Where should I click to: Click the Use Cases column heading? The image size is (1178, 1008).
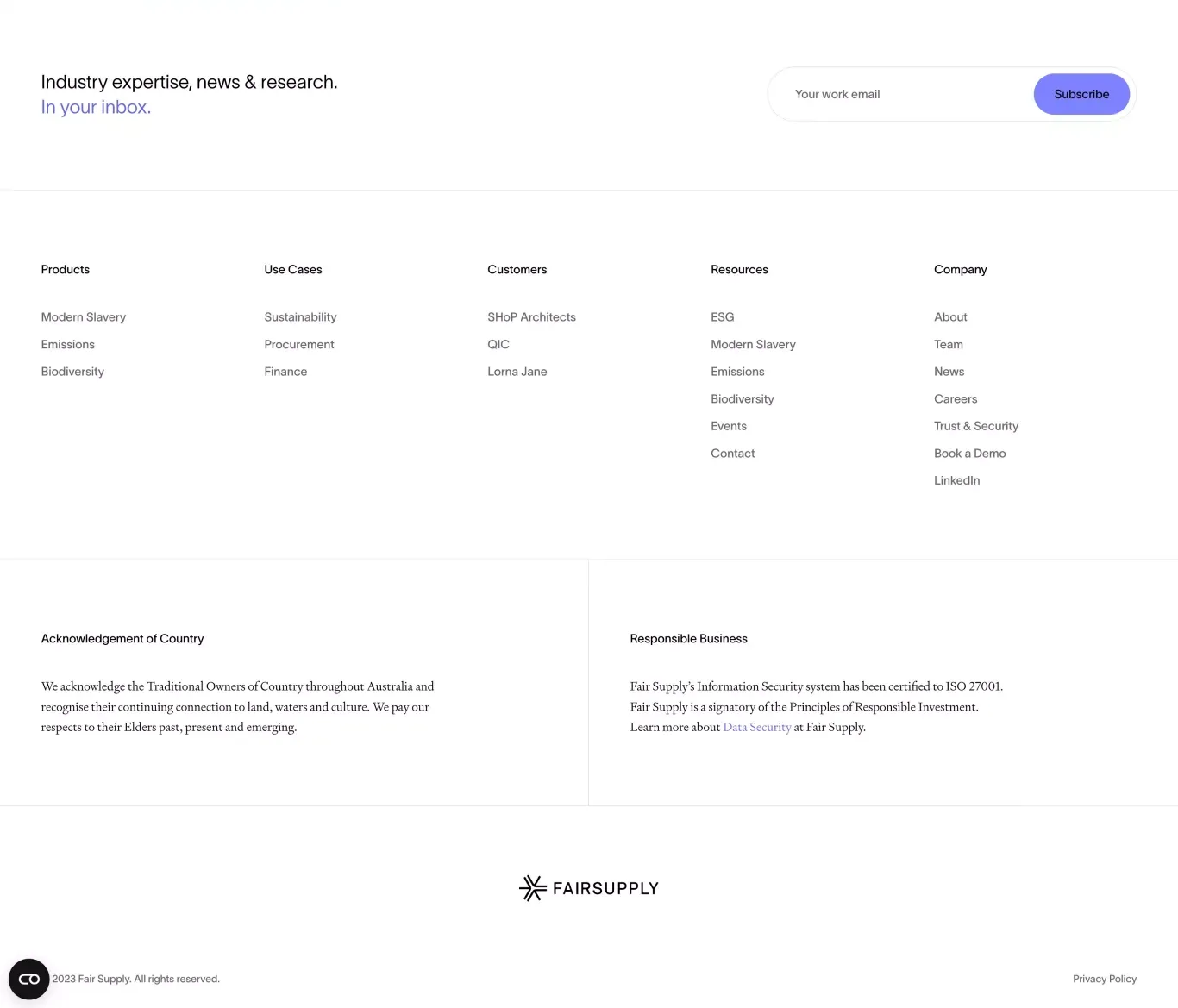point(293,270)
